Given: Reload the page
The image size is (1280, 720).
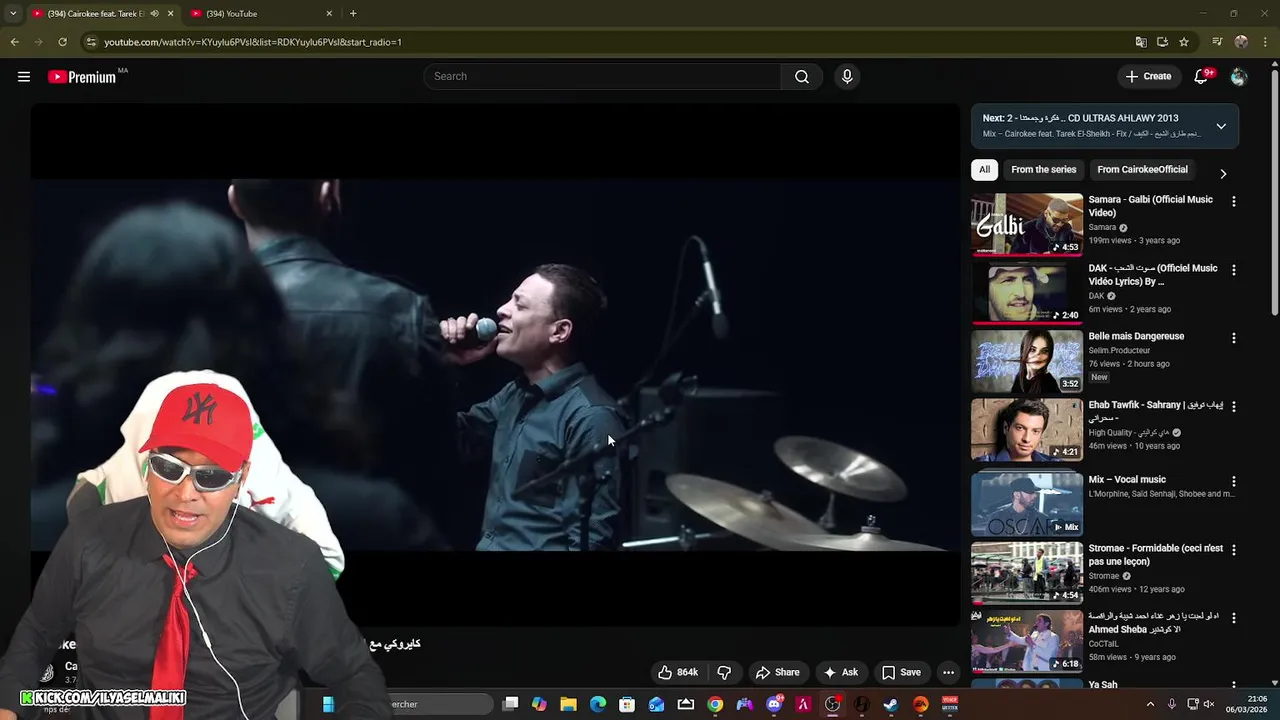Looking at the screenshot, I should point(62,42).
